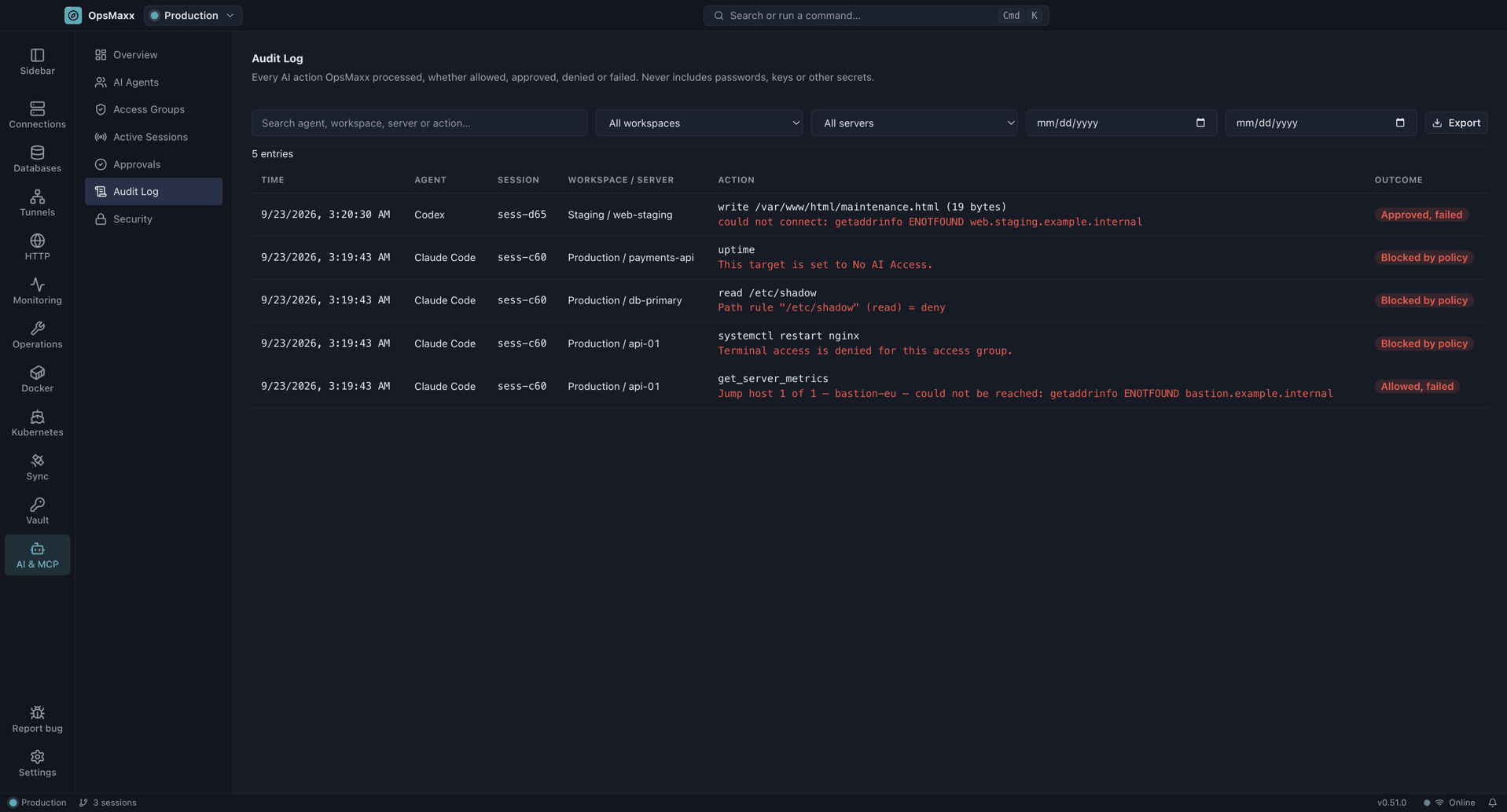Expand the All workspaces filter
1507x812 pixels.
tap(699, 123)
